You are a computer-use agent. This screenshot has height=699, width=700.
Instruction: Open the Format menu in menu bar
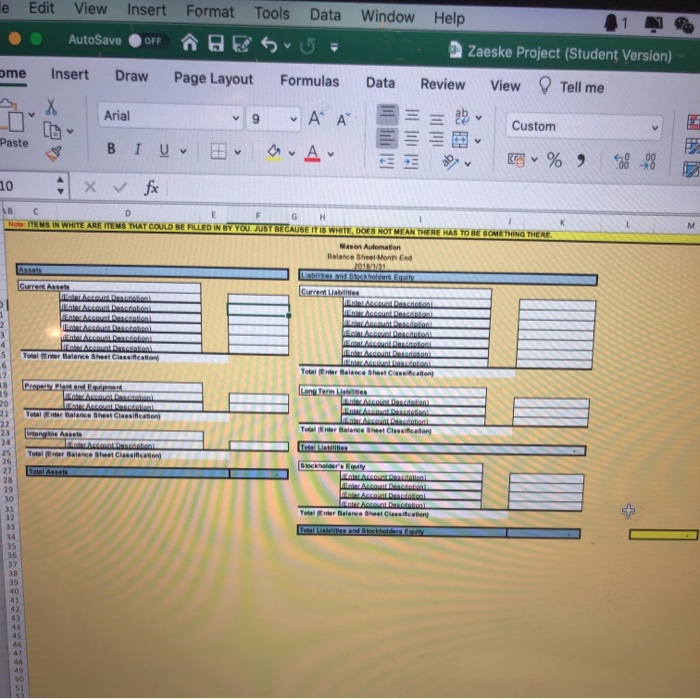click(209, 11)
